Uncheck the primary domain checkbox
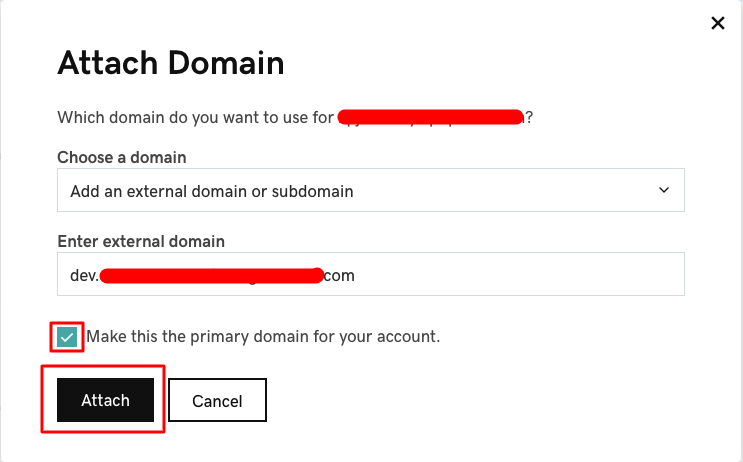The image size is (743, 462). click(67, 337)
